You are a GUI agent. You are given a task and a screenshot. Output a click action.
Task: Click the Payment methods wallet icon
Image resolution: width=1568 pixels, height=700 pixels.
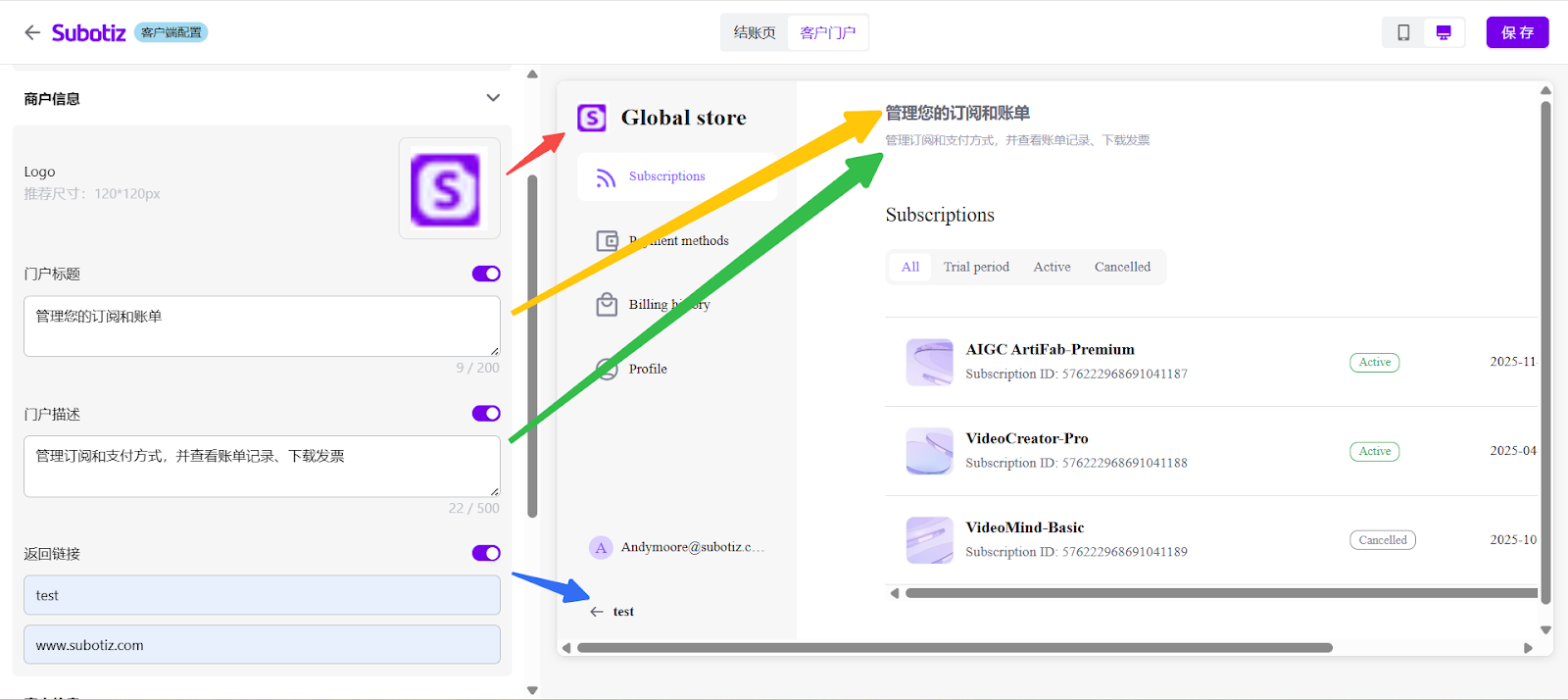point(607,241)
